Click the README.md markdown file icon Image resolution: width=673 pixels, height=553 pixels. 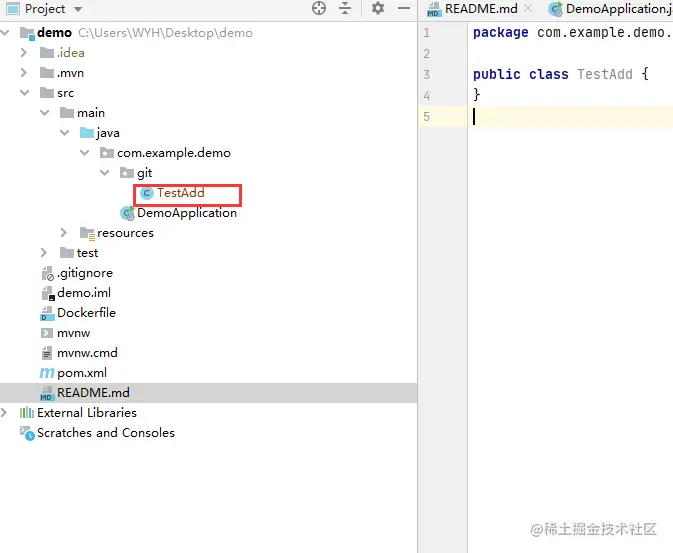[x=47, y=393]
